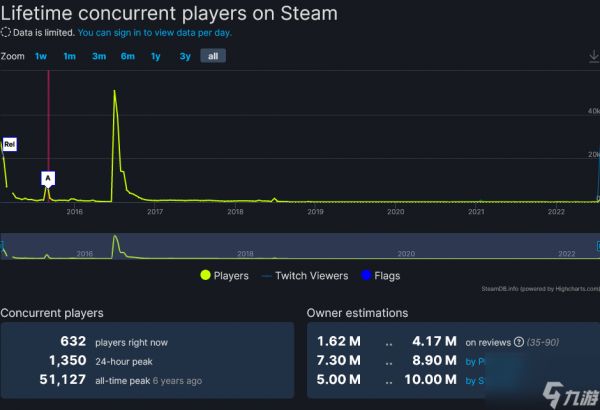The image size is (600, 410).
Task: Click the SteamDB.info Highcharts credit link
Action: click(x=540, y=289)
